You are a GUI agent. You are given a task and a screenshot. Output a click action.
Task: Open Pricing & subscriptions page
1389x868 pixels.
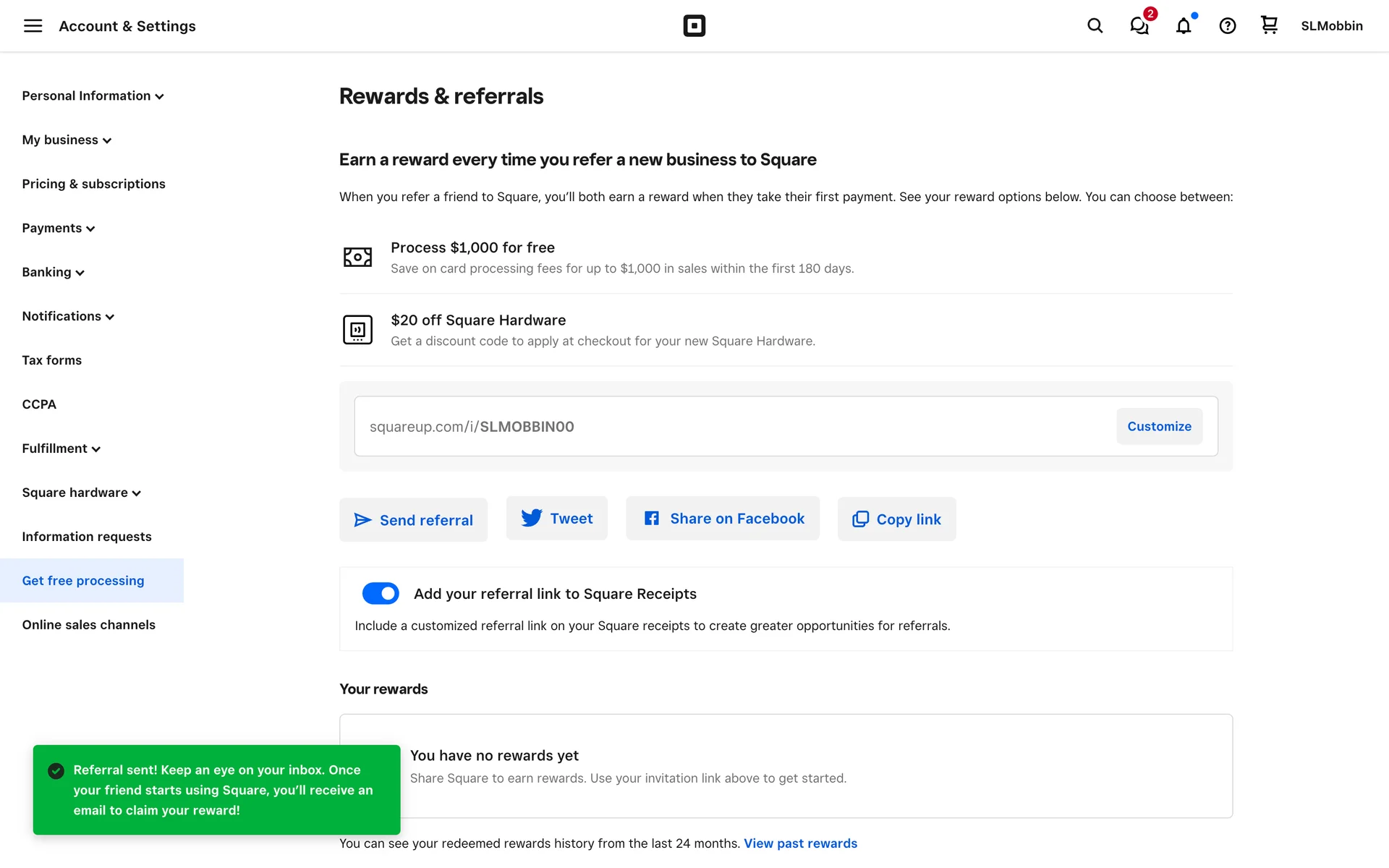pyautogui.click(x=93, y=184)
